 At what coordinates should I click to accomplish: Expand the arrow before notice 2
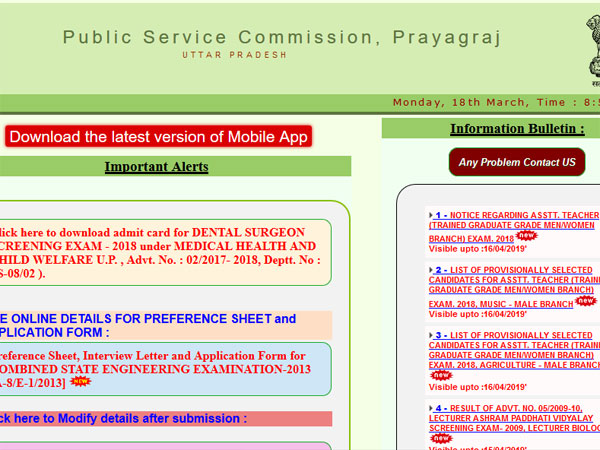pyautogui.click(x=431, y=270)
